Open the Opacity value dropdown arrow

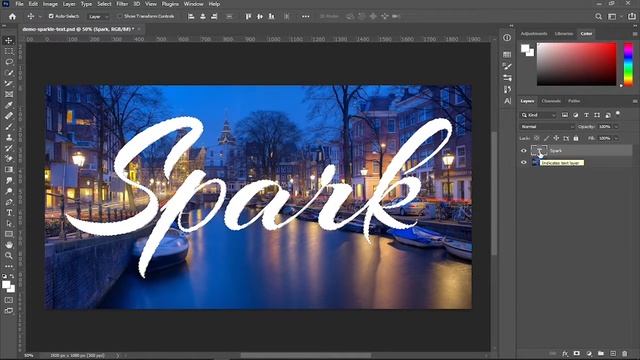(x=616, y=127)
